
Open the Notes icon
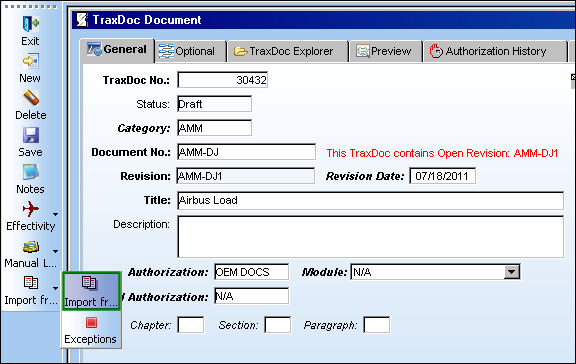click(30, 172)
